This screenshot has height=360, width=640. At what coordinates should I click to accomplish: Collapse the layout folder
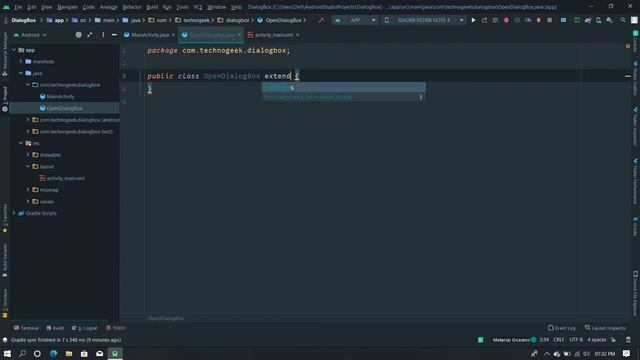coord(28,167)
